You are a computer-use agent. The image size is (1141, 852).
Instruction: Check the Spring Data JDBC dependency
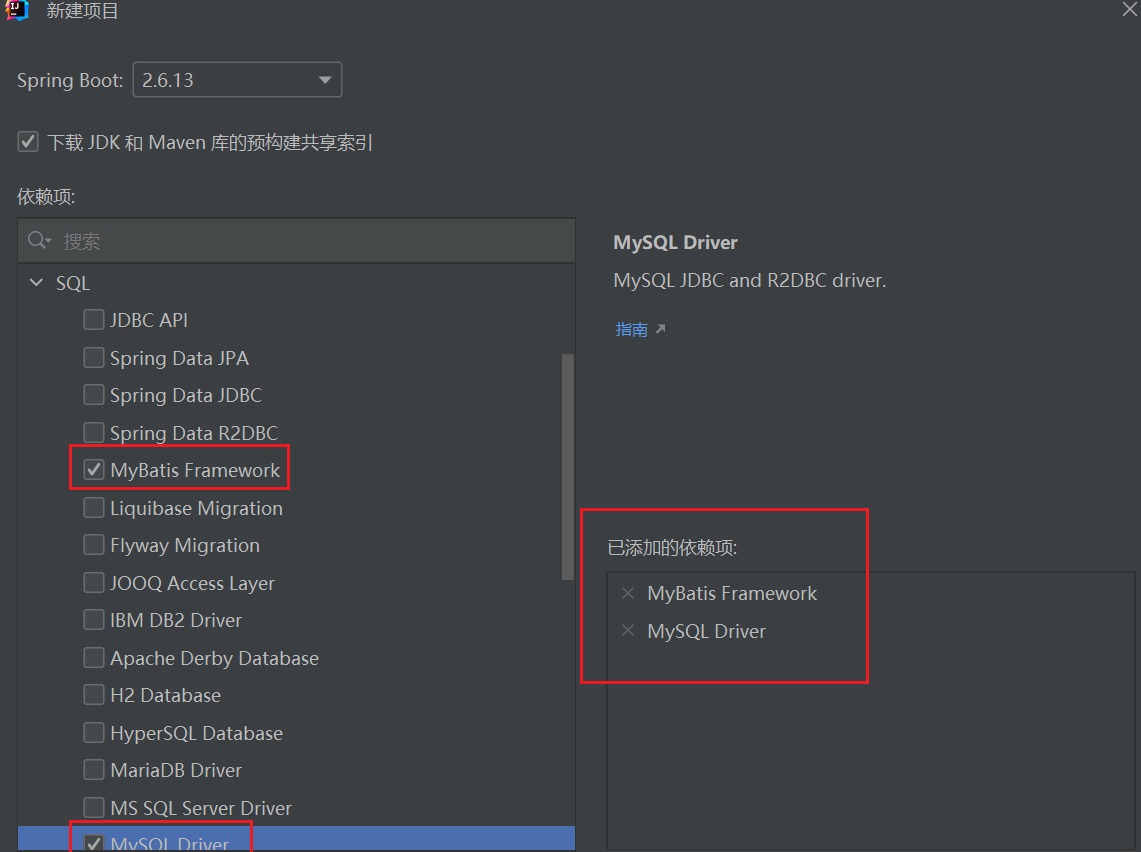coord(94,394)
